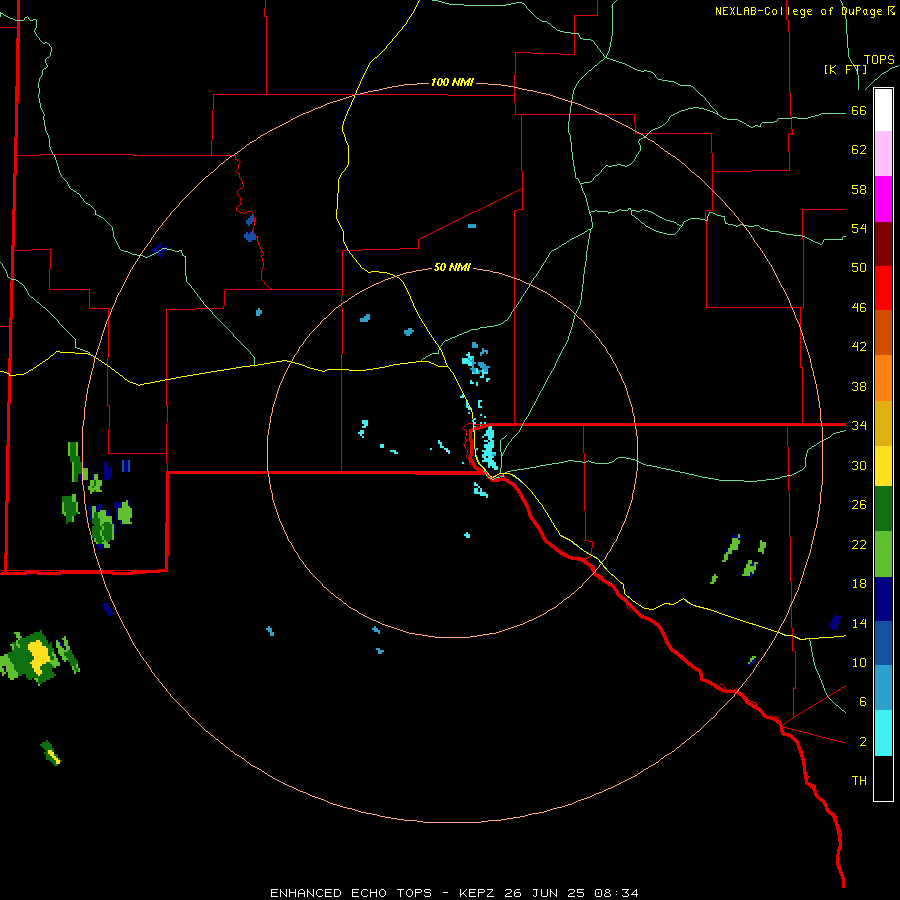The image size is (900, 900).
Task: Click the light pink legend swatch
Action: (x=883, y=153)
